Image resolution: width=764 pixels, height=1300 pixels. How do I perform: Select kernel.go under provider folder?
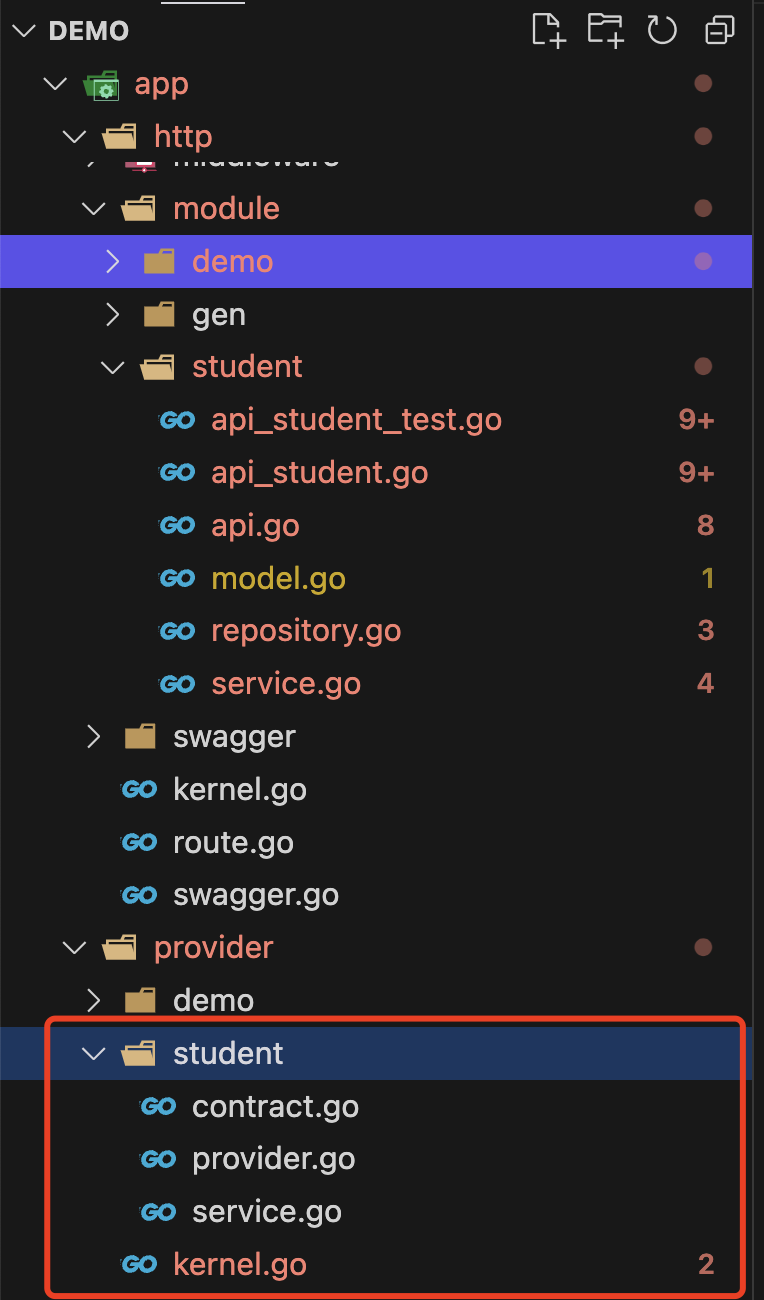[x=239, y=1264]
